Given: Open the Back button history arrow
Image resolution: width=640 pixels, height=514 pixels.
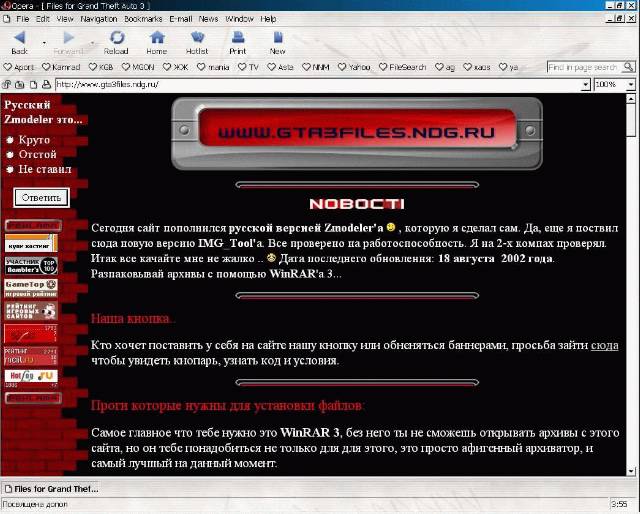Looking at the screenshot, I should (44, 43).
